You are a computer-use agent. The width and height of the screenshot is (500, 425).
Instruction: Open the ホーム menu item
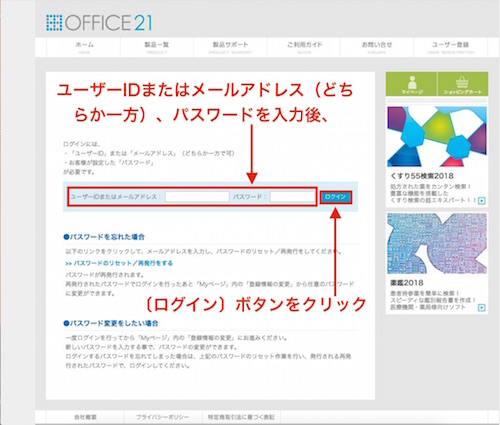click(84, 47)
